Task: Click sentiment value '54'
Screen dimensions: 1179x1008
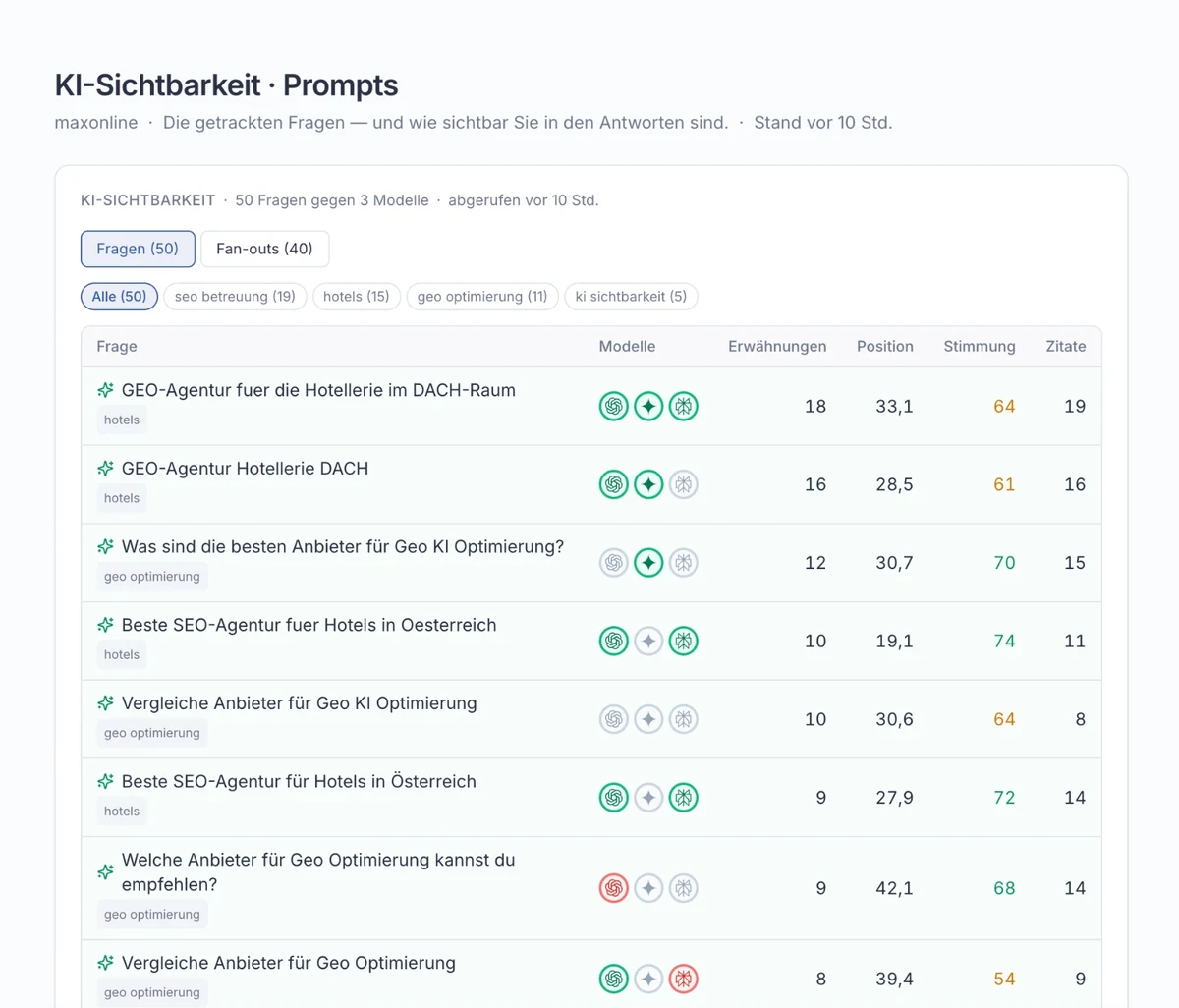Action: click(1004, 979)
